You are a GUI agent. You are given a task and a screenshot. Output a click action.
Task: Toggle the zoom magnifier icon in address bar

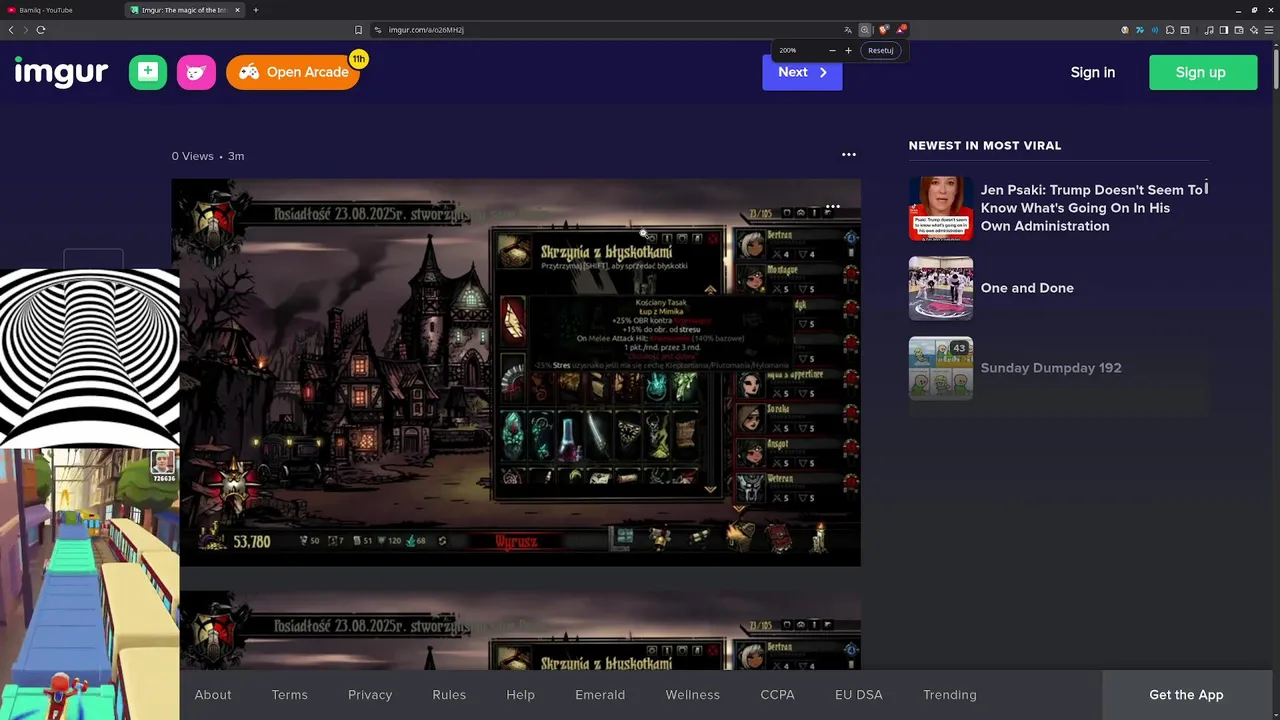865,30
